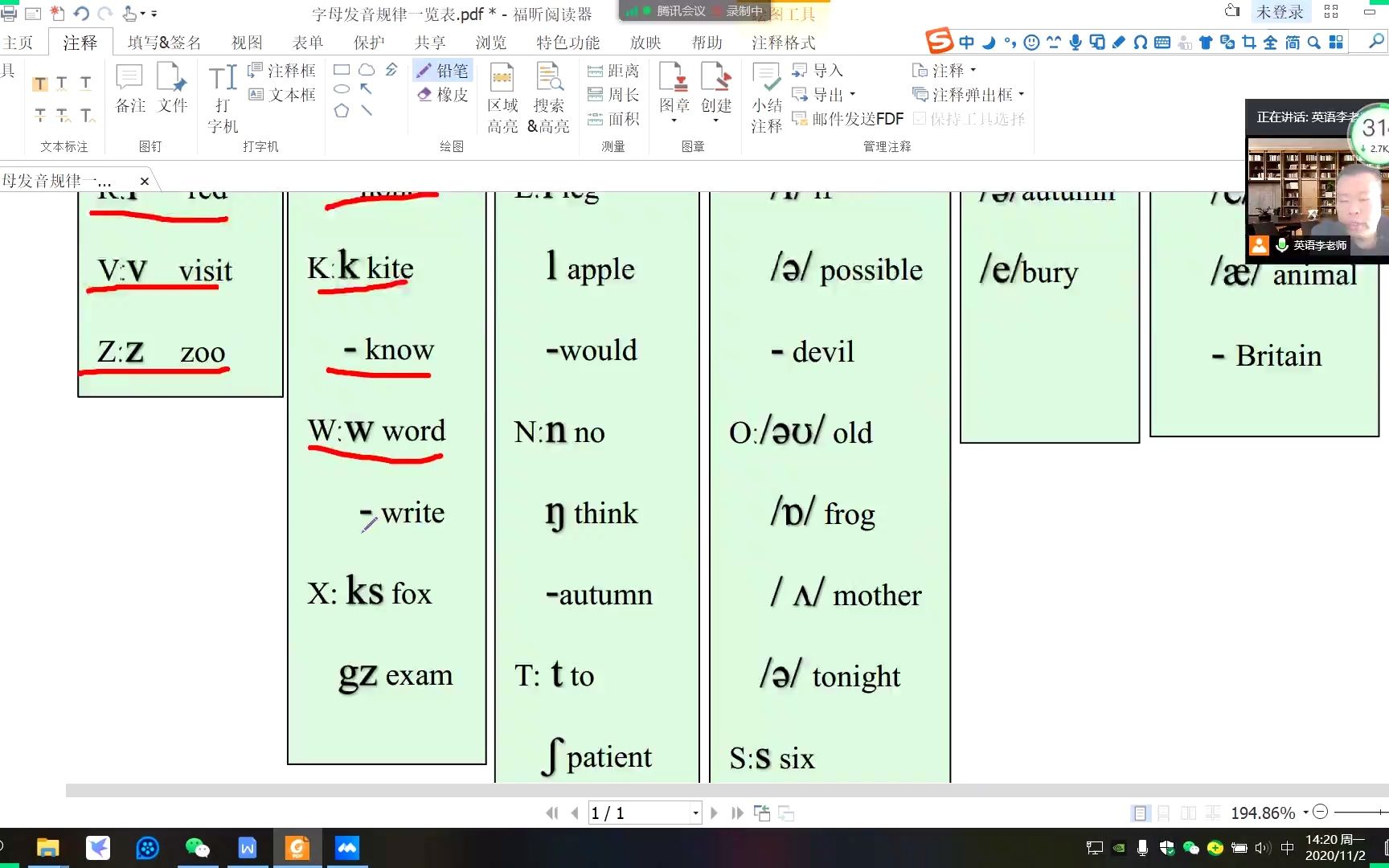The width and height of the screenshot is (1389, 868).
Task: Select the rectangle drawing tool
Action: pyautogui.click(x=342, y=70)
